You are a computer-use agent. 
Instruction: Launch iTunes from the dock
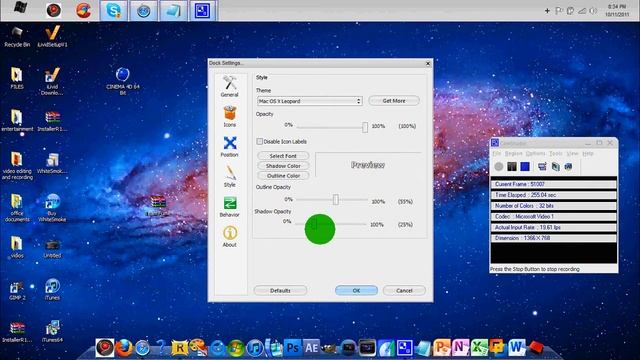point(255,348)
